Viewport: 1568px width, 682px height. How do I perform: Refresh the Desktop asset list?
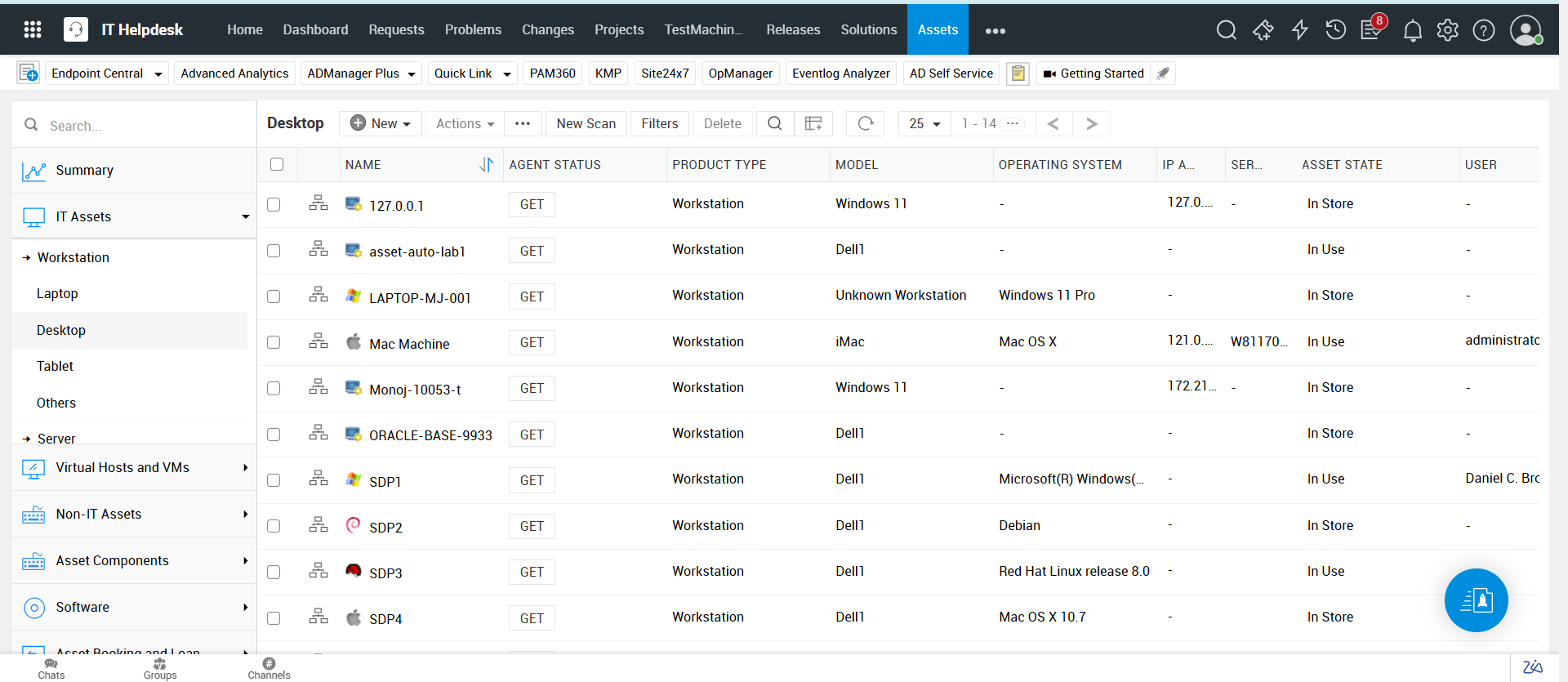point(866,123)
